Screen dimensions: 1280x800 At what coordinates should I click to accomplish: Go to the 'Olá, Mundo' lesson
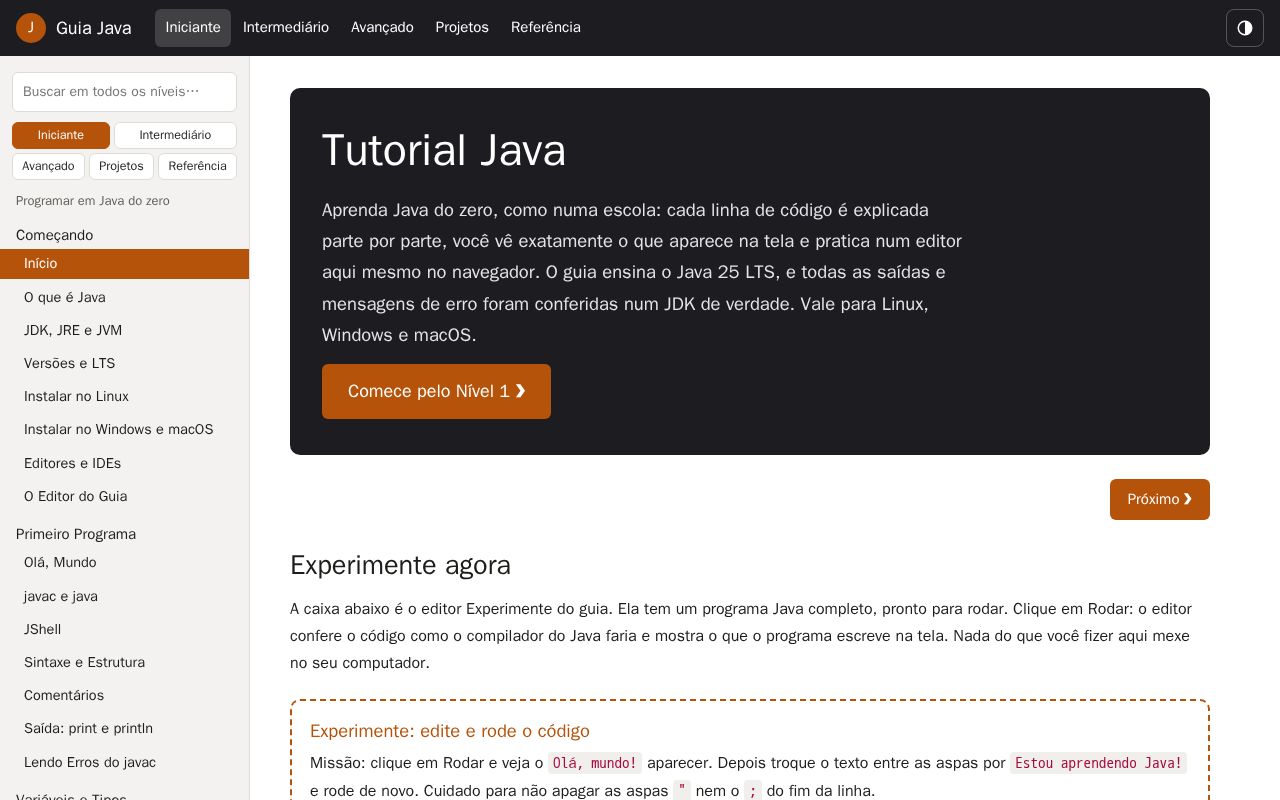pos(124,562)
